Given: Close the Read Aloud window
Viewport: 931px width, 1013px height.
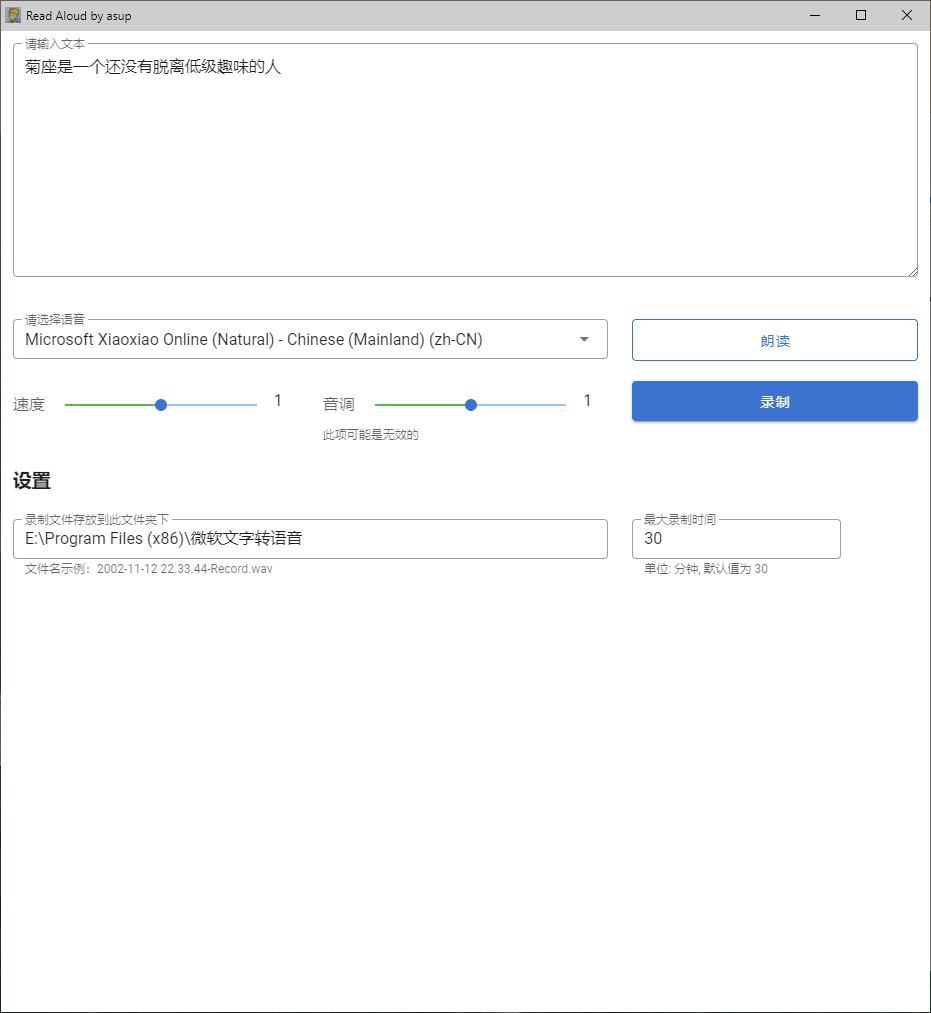Looking at the screenshot, I should click(x=906, y=15).
